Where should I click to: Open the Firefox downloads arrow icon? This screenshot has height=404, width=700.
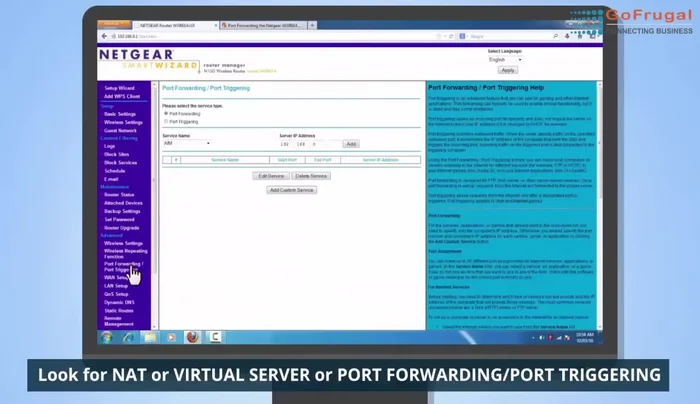coord(567,36)
